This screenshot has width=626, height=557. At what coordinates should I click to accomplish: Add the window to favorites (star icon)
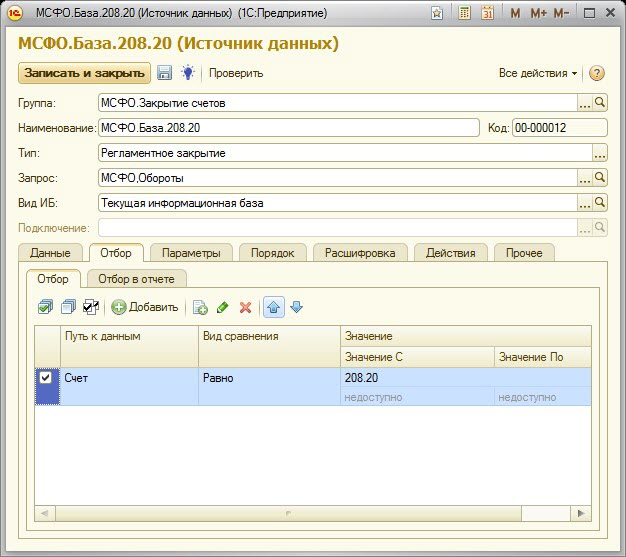tap(437, 13)
